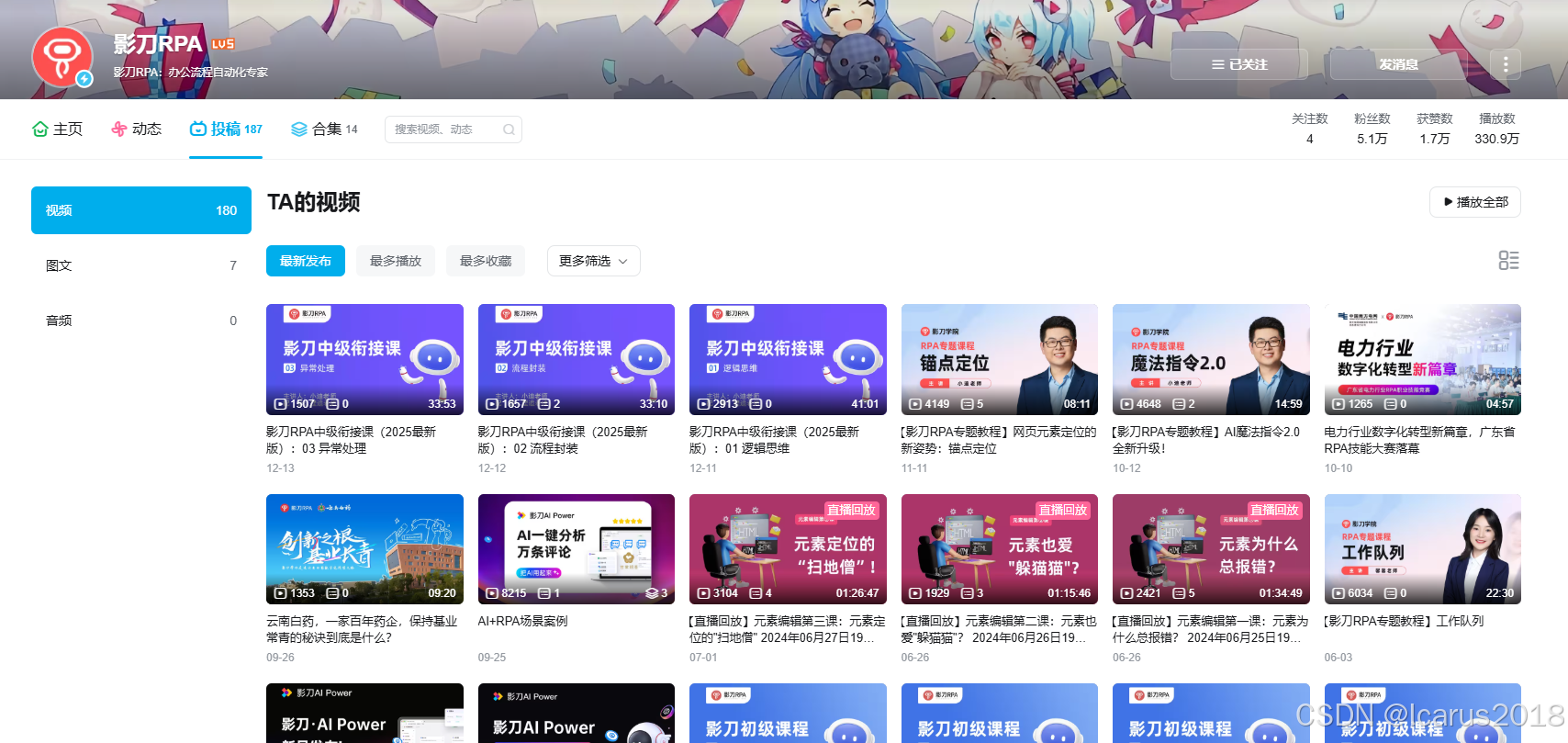The height and width of the screenshot is (743, 1568).
Task: Click title 影刀RPA中级衔接课 02 流程封装
Action: pos(563,440)
